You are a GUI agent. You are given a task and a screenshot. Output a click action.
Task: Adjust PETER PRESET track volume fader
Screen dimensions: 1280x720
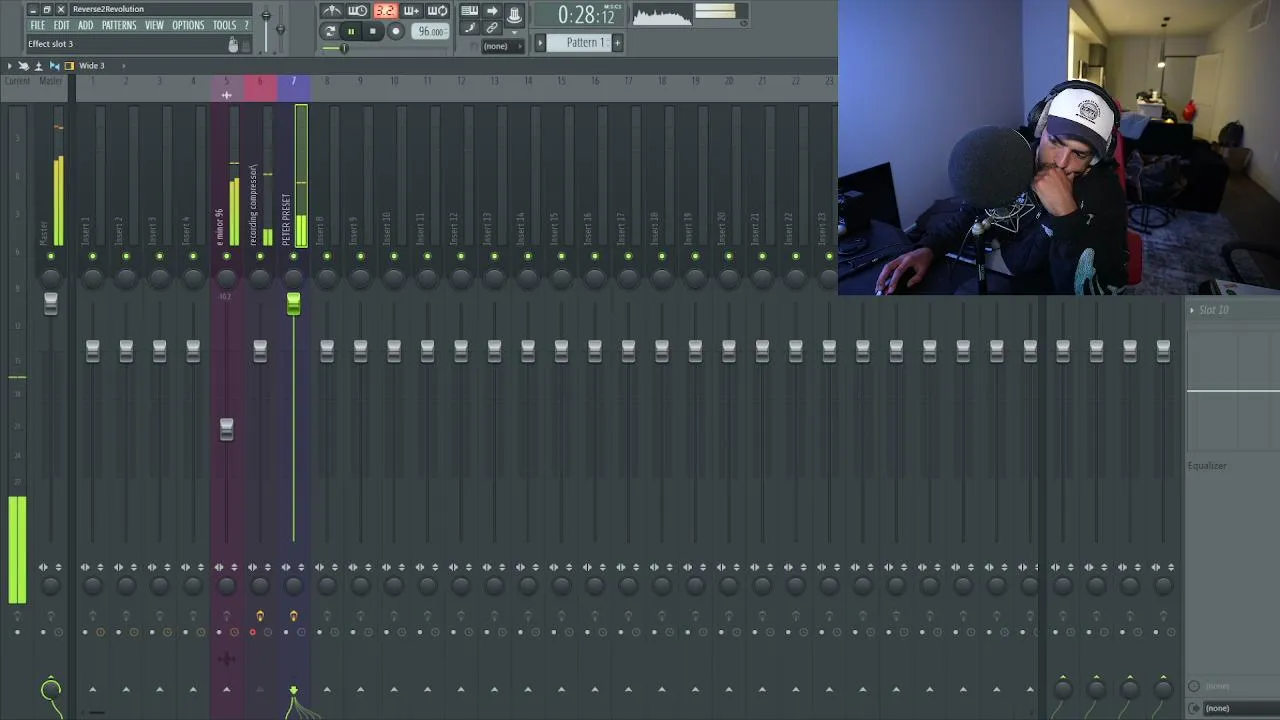pyautogui.click(x=293, y=304)
